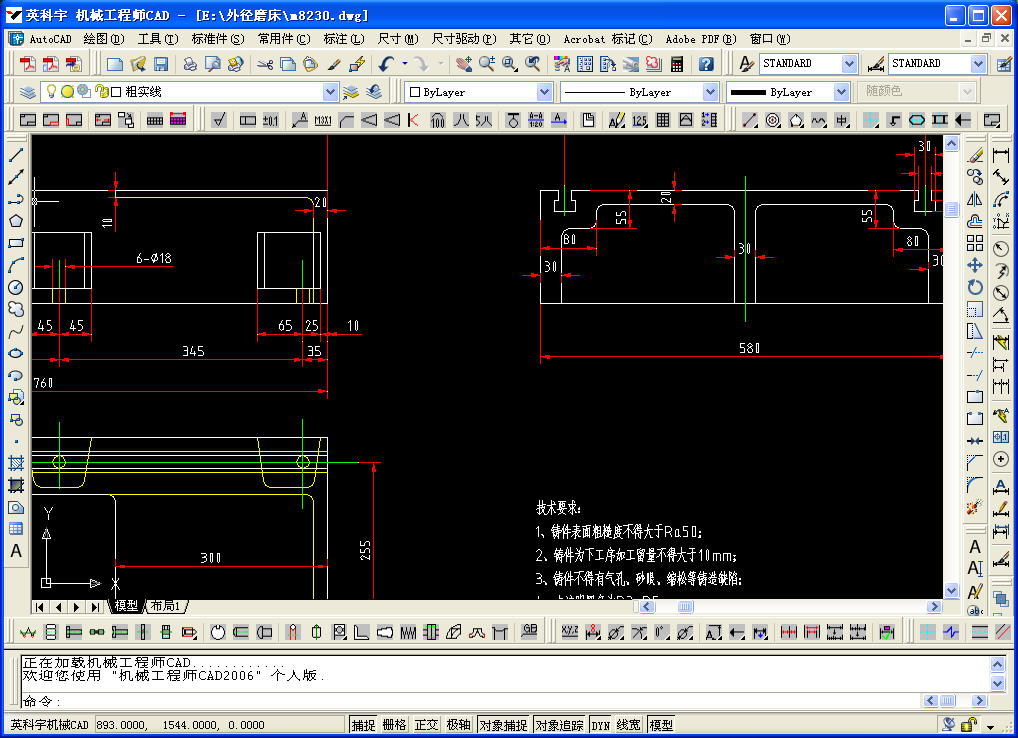
Task: Select the Multiline Text tool A
Action: click(16, 551)
